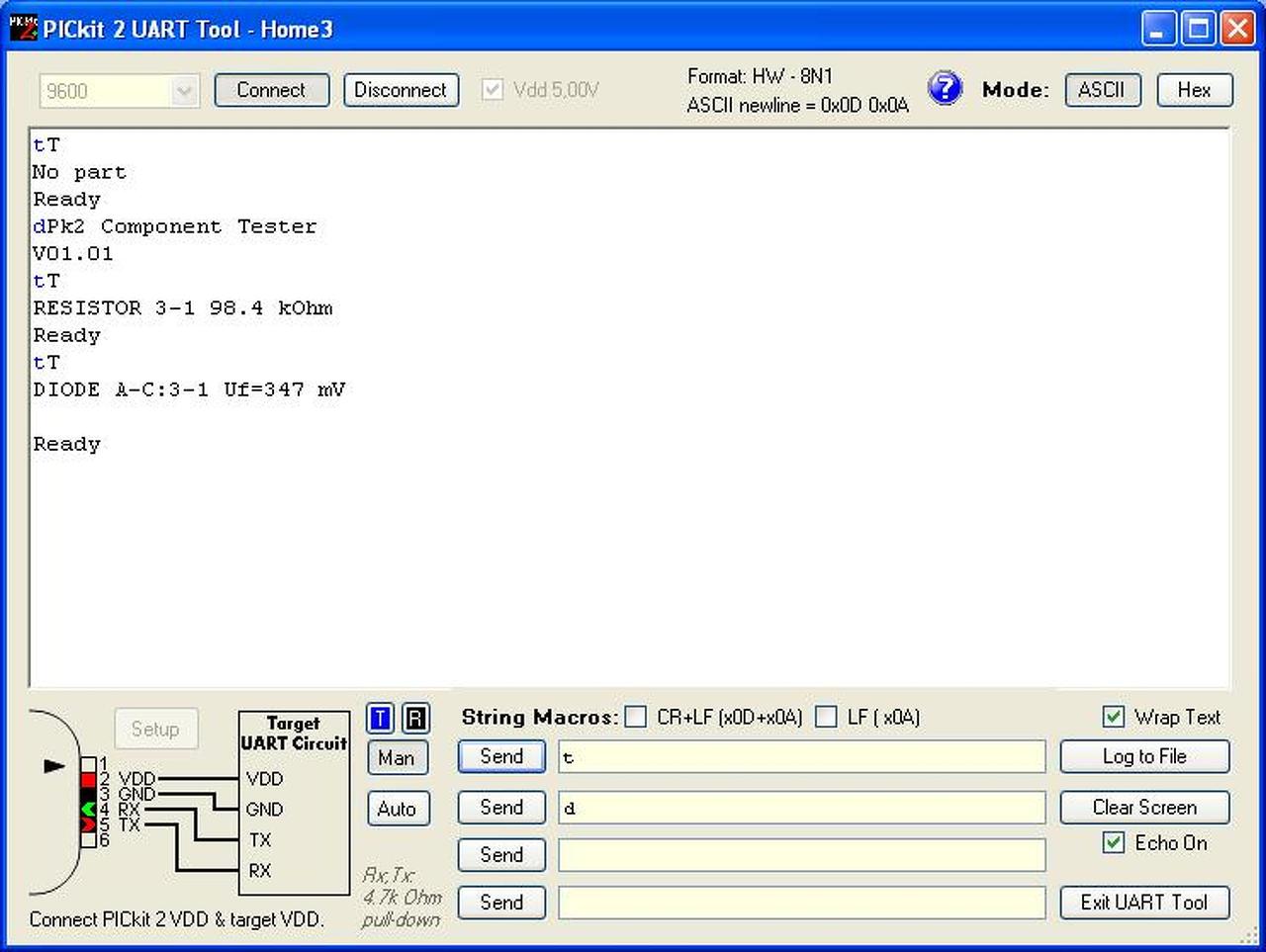This screenshot has width=1266, height=952.
Task: Click the third empty macro input field
Action: (801, 855)
